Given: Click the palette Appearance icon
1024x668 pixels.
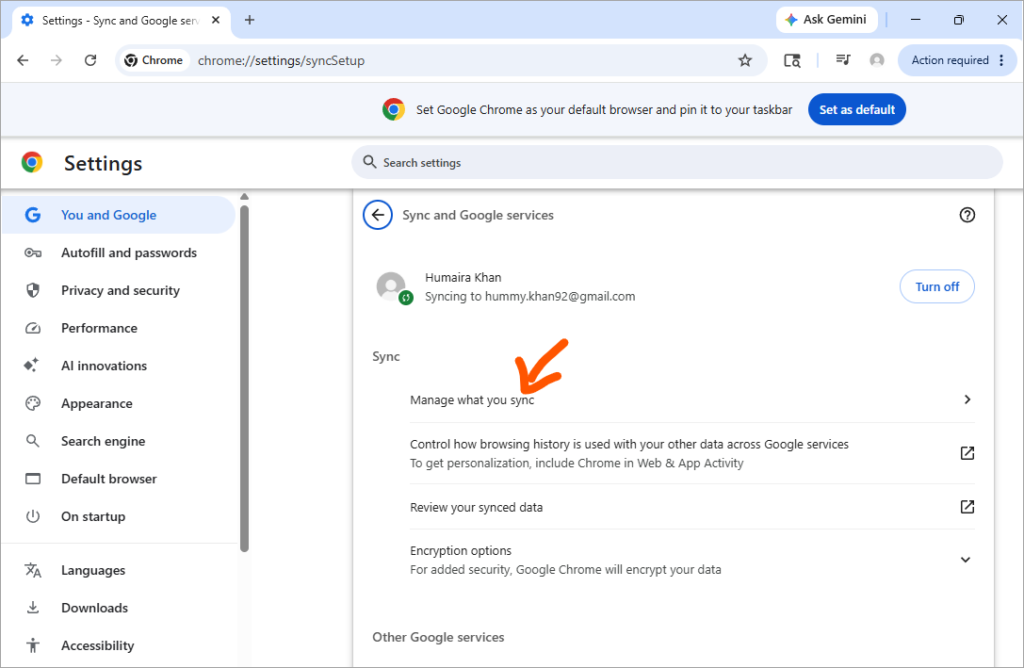Looking at the screenshot, I should coord(33,404).
